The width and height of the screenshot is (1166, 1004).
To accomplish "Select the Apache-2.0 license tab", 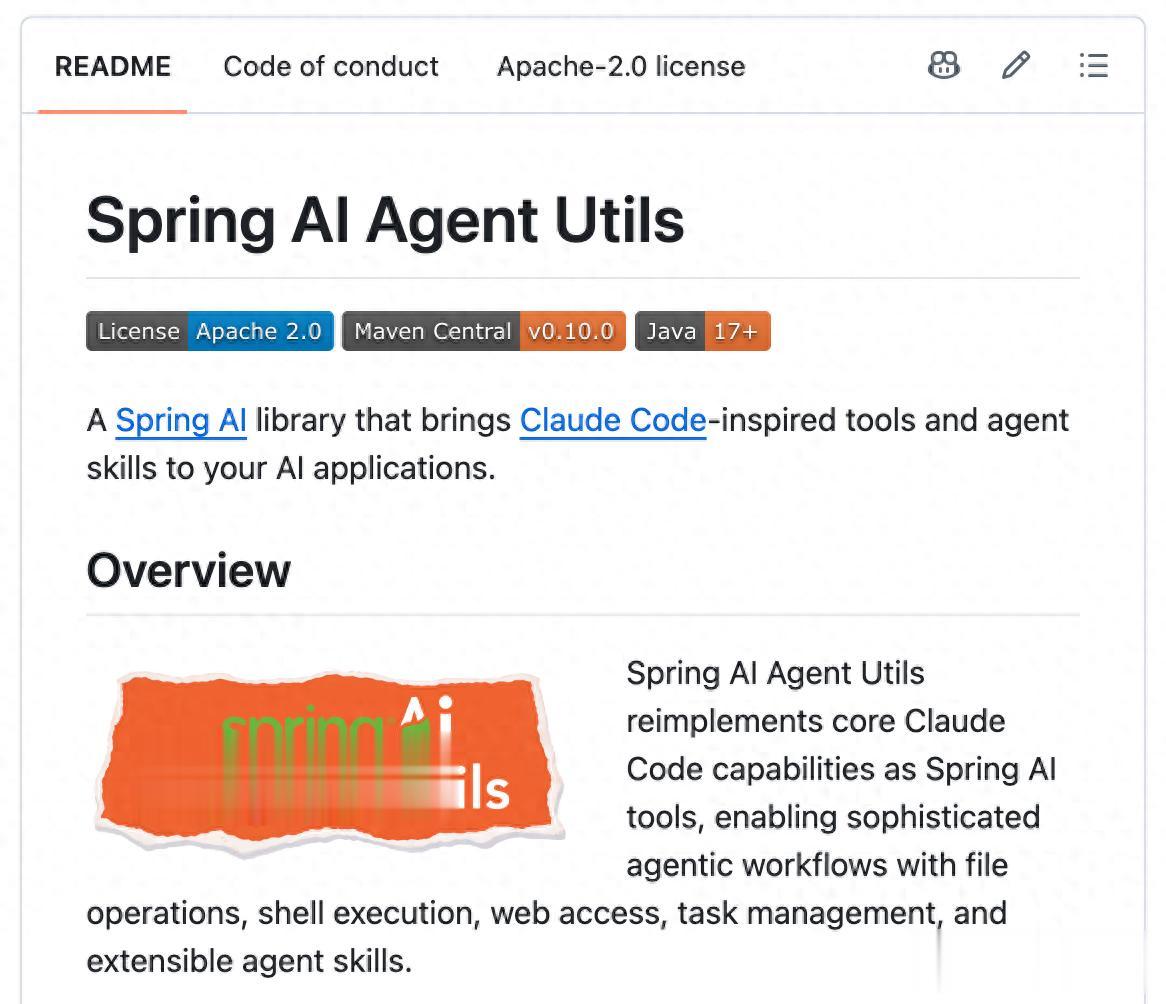I will coord(621,66).
